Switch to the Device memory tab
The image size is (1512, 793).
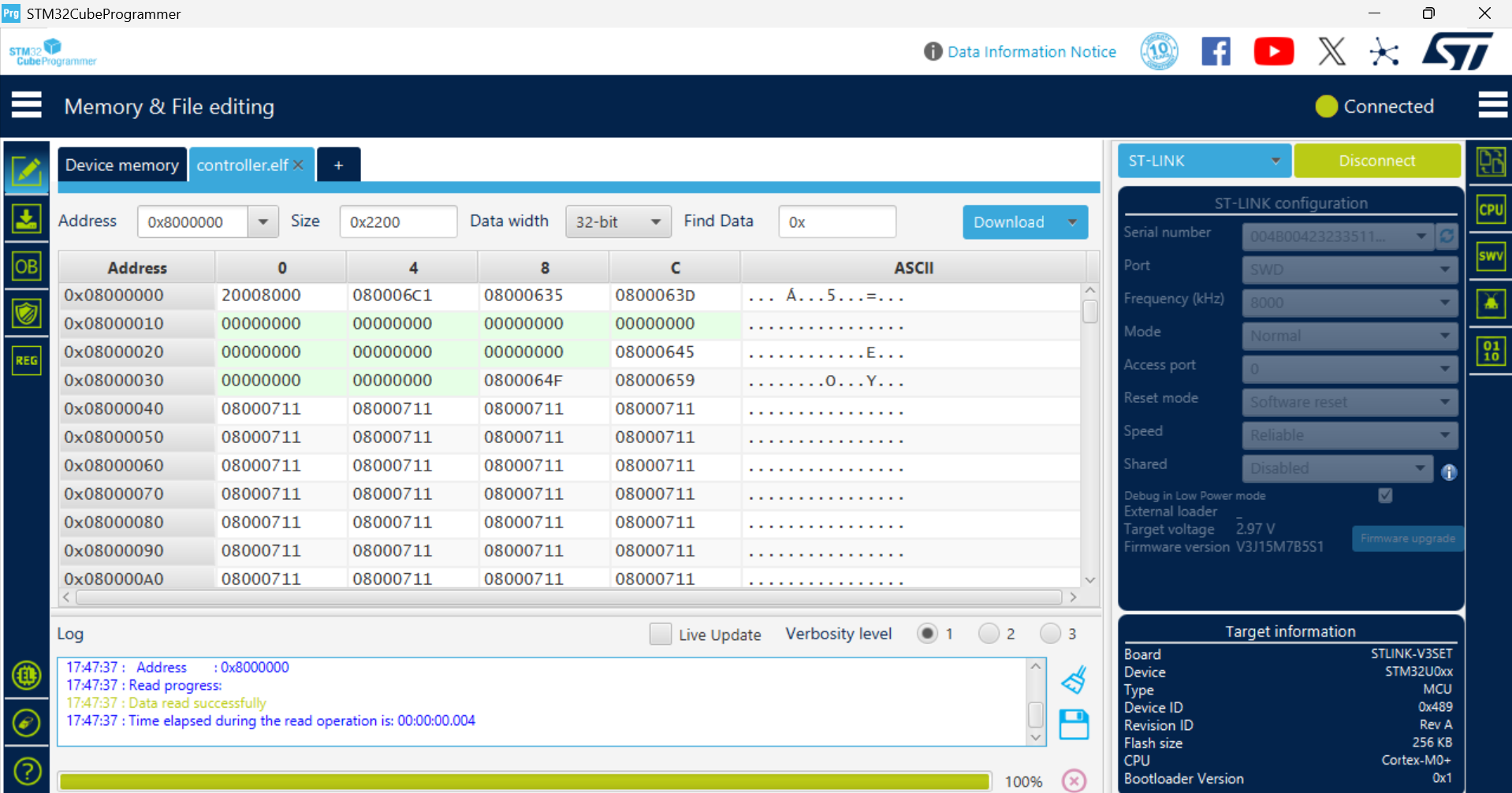pos(122,165)
